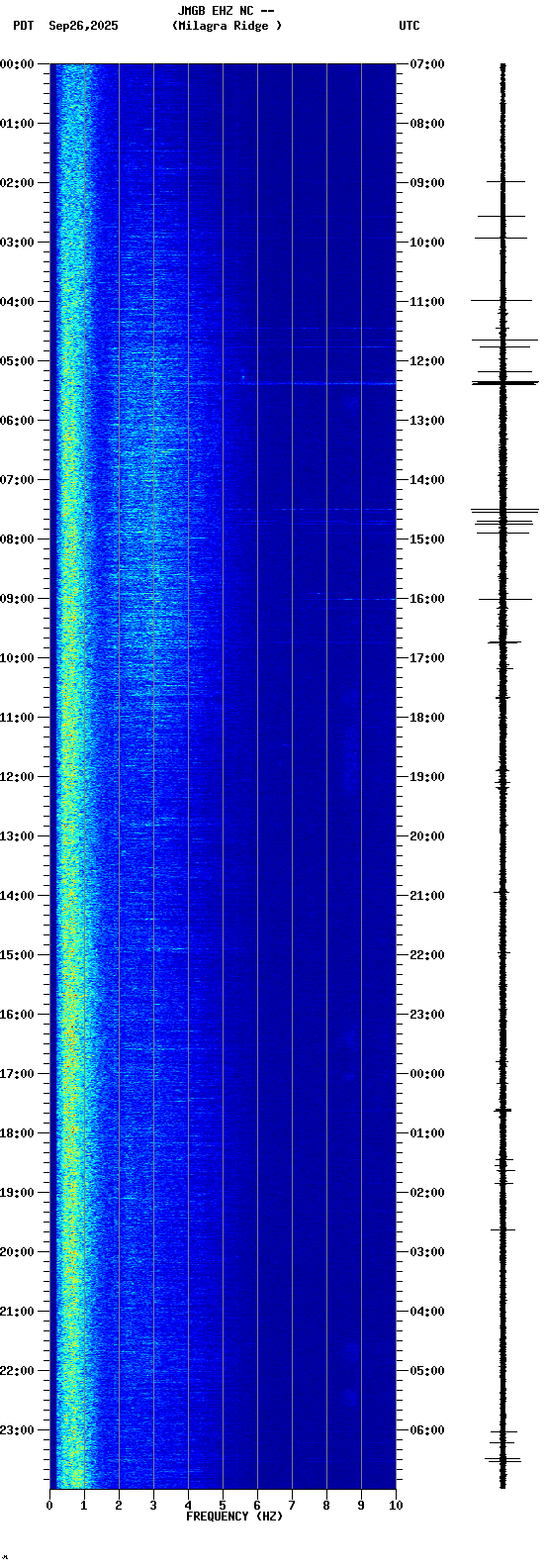This screenshot has height=1568, width=546.
Task: Select the (Milagra Ridge ) subtitle
Action: [x=227, y=26]
